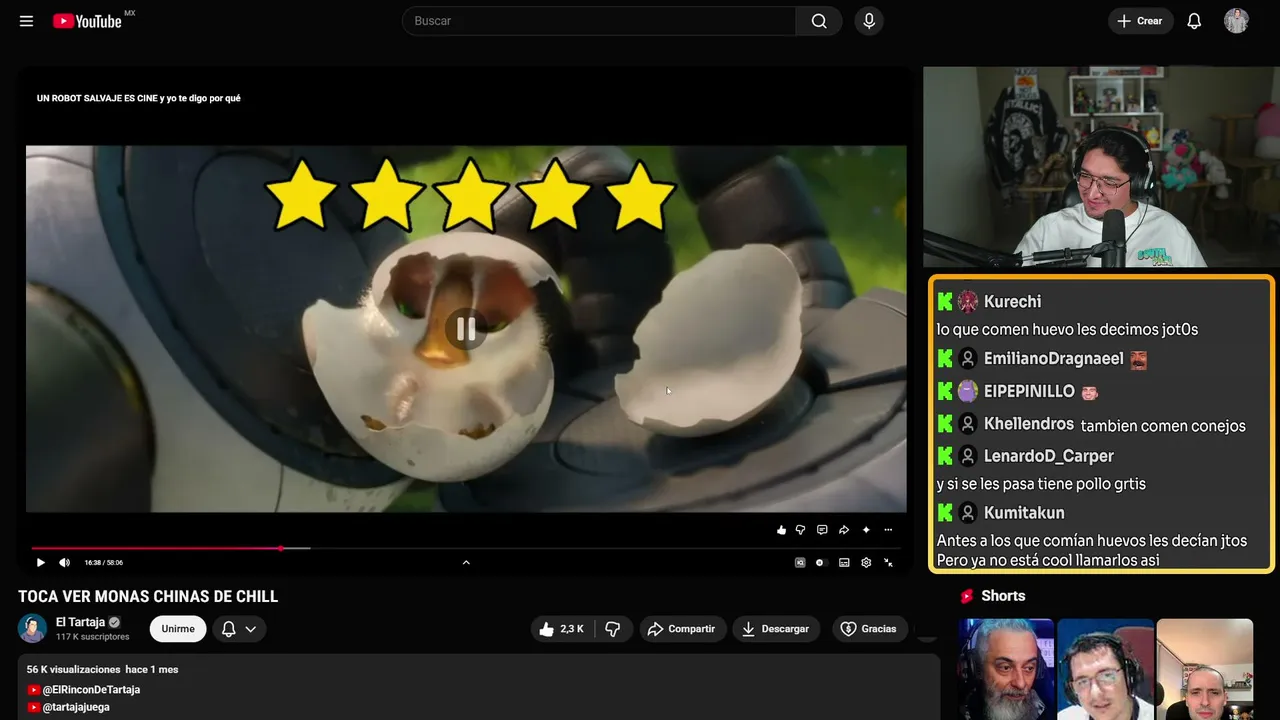Play the video with the player's play button
Screen dimensions: 1280x720
click(41, 562)
